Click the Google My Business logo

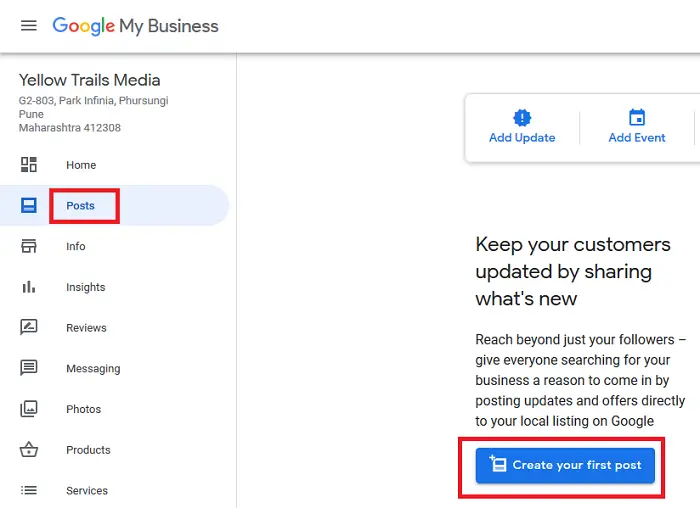coord(135,26)
